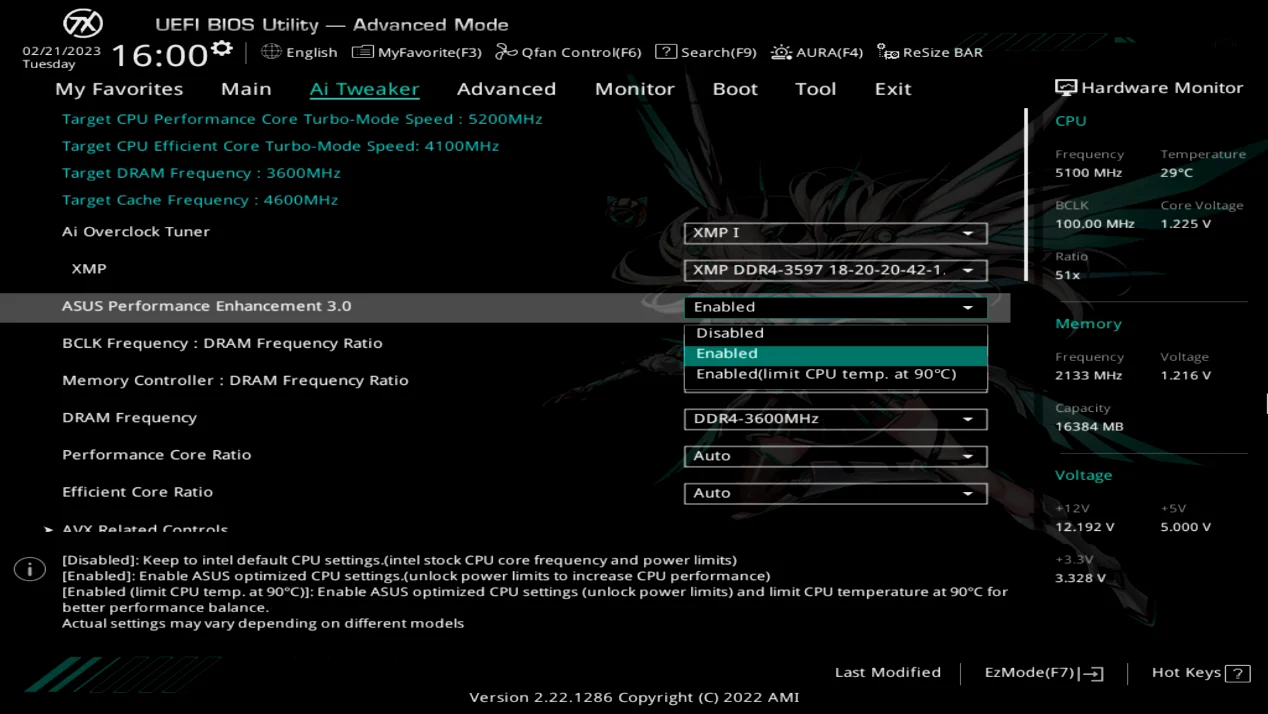The image size is (1268, 714).
Task: Click the vertical scrollbar beside settings list
Action: click(1026, 195)
